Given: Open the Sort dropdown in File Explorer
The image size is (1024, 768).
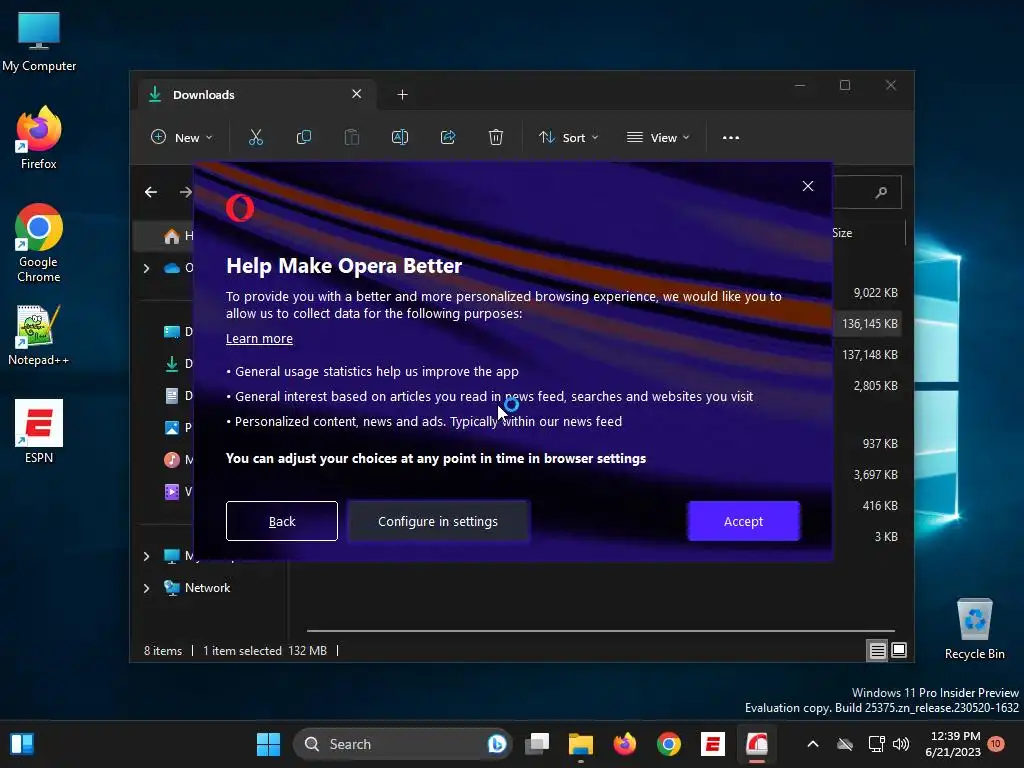Looking at the screenshot, I should 568,137.
